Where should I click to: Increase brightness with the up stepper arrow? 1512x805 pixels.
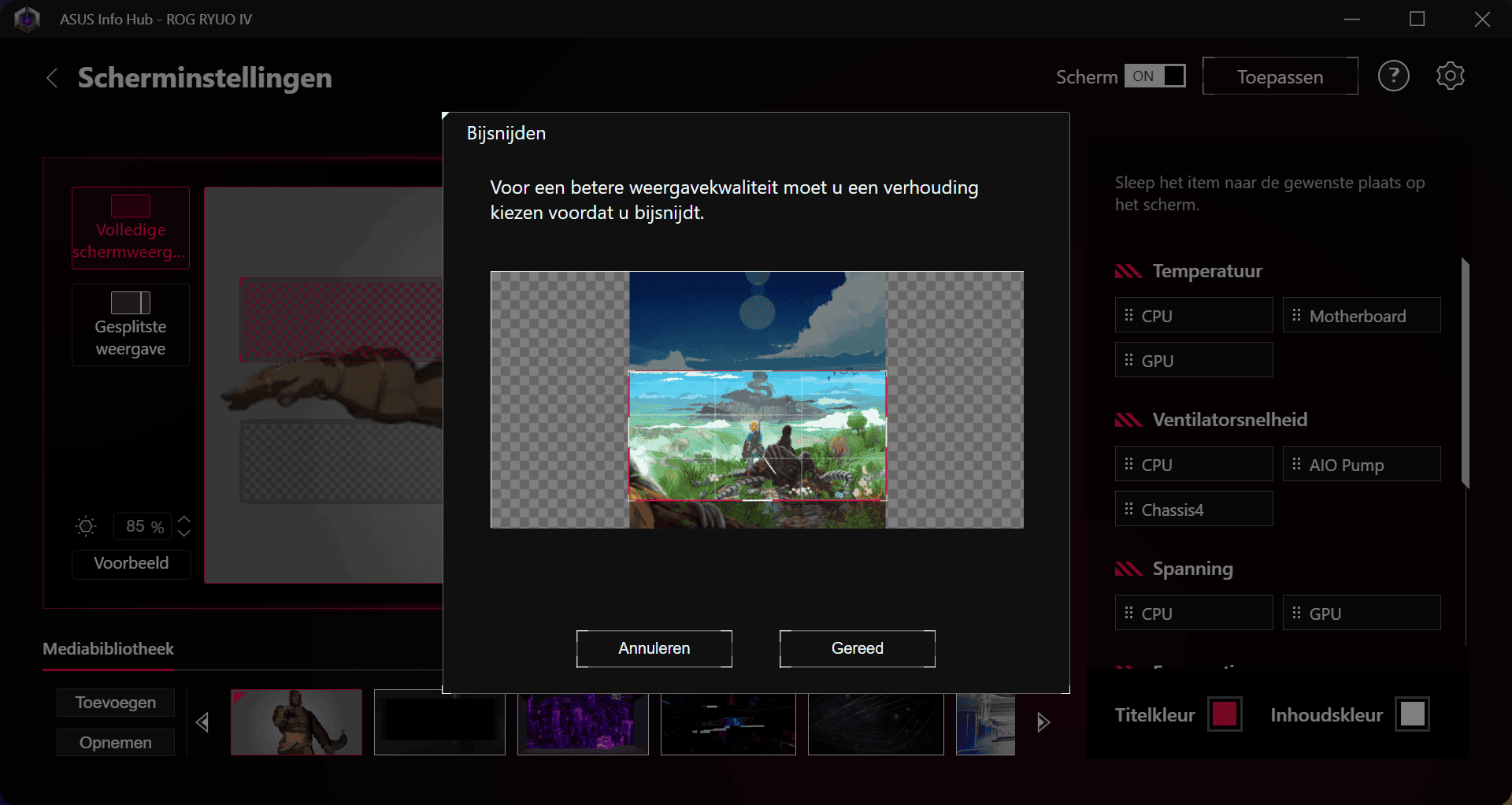tap(184, 519)
